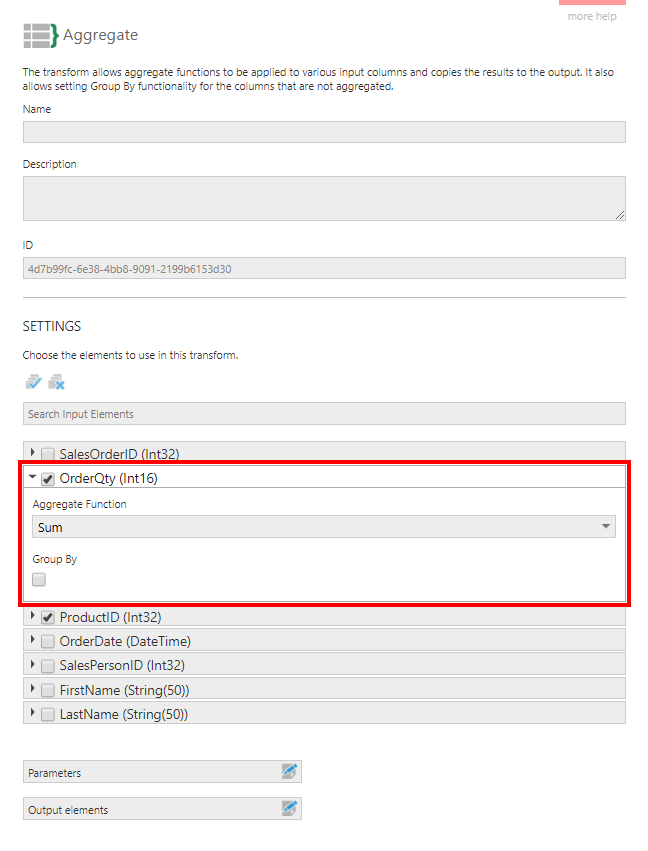Expand the FirstName element arrow
648x851 pixels.
click(x=33, y=688)
